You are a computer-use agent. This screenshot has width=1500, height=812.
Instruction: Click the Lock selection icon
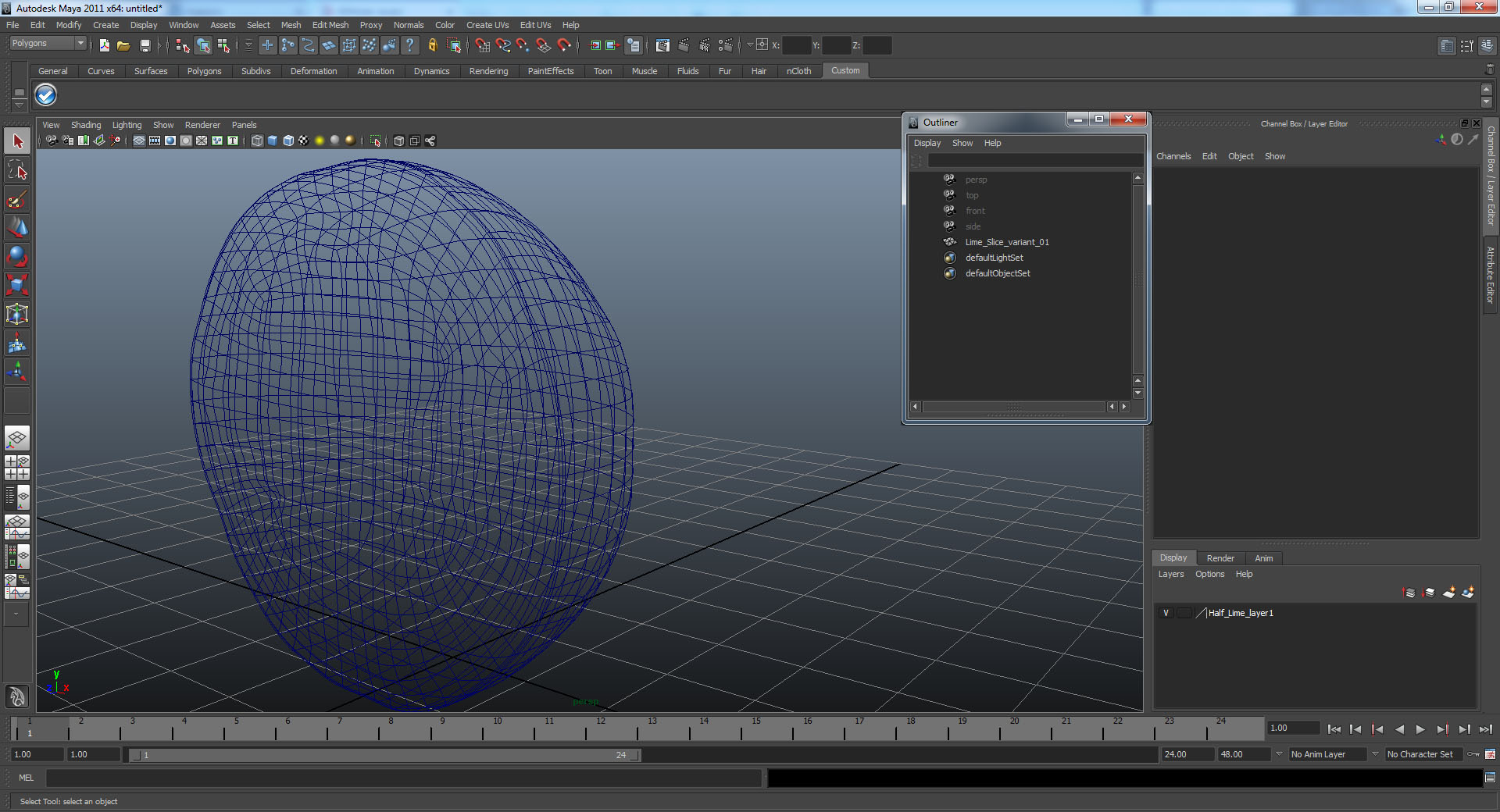(432, 45)
